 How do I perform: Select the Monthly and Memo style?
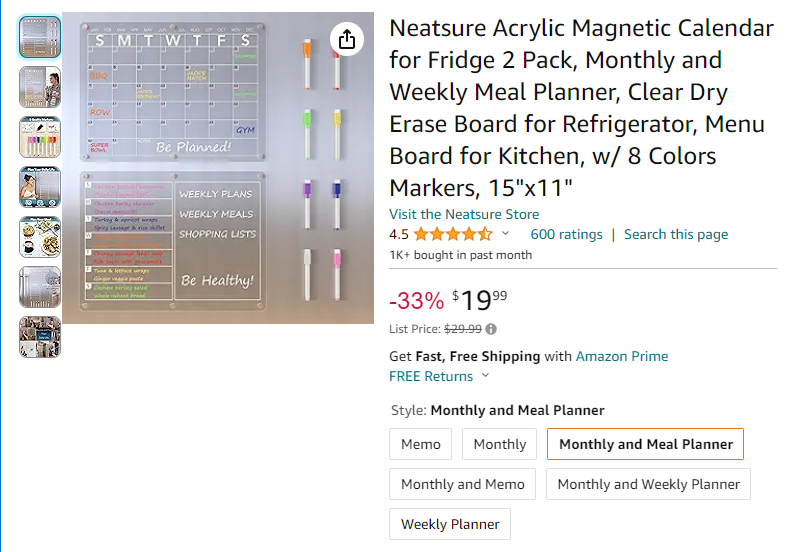pos(463,484)
